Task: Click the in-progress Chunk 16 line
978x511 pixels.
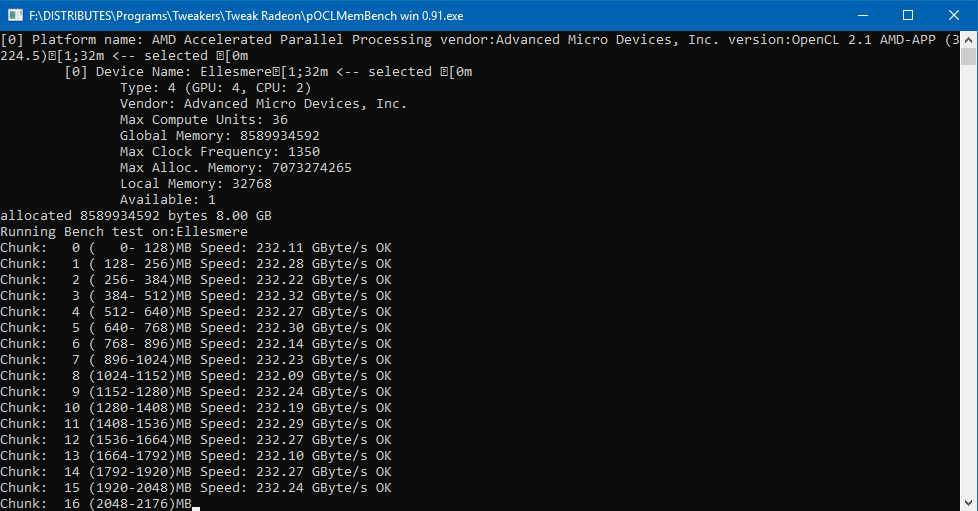Action: [x=95, y=504]
